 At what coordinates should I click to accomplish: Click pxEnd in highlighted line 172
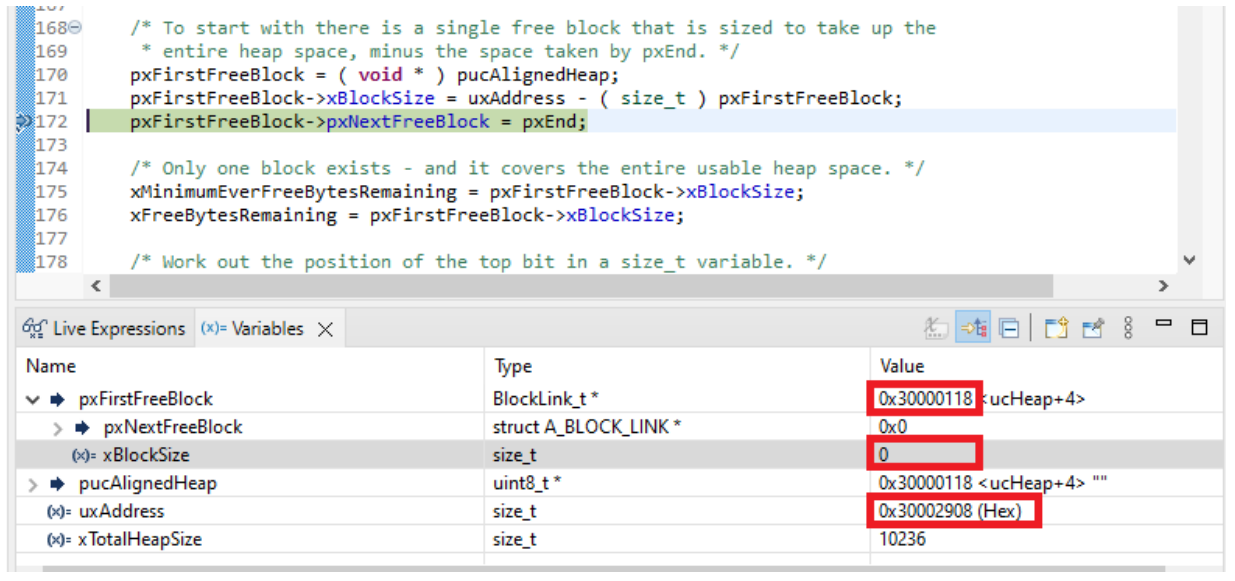coord(549,122)
